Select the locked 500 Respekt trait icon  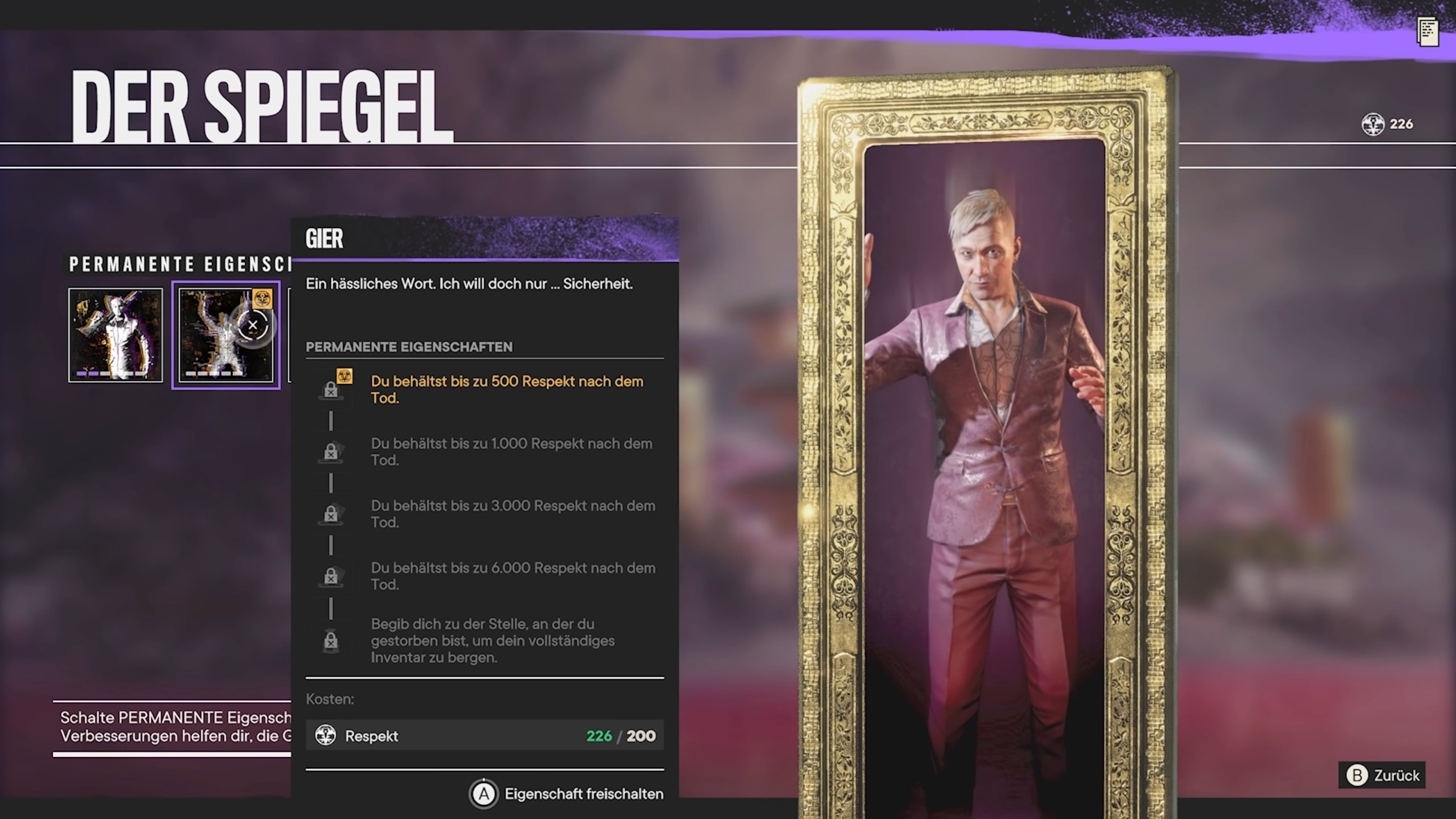point(331,389)
